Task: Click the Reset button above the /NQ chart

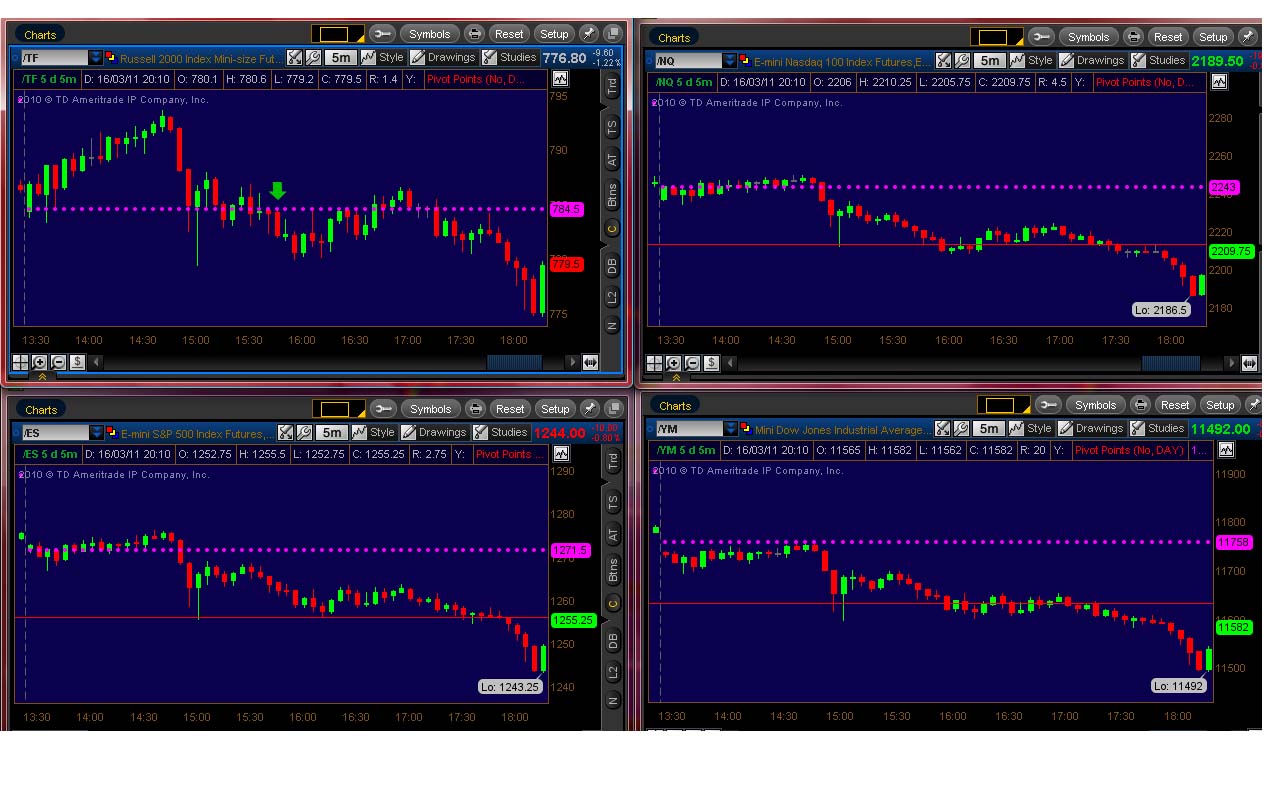Action: [x=1168, y=37]
